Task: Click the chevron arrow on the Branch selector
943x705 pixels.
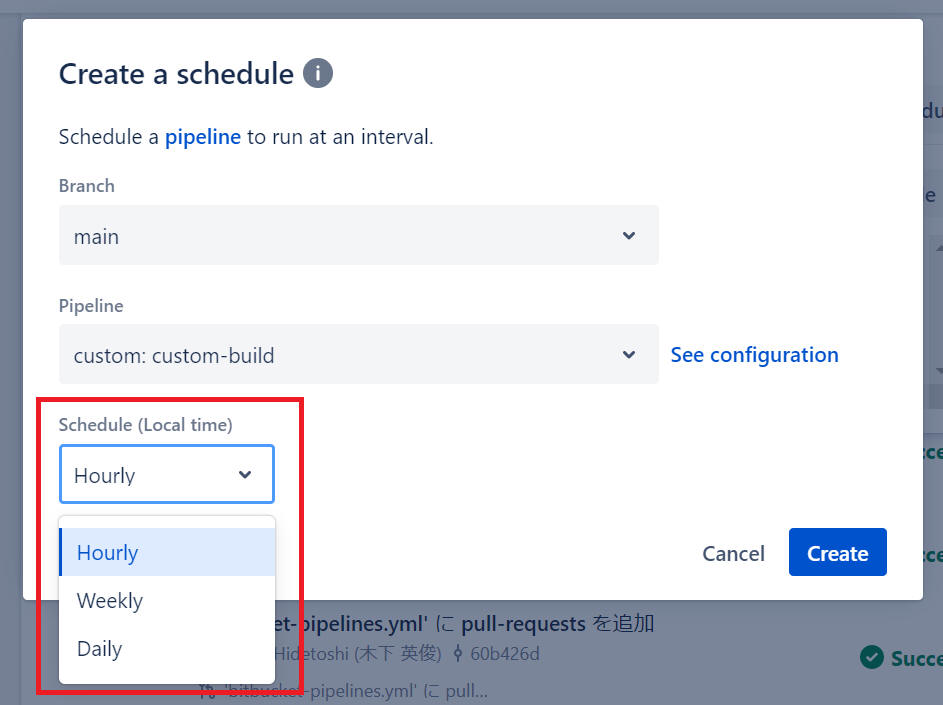Action: [x=629, y=235]
